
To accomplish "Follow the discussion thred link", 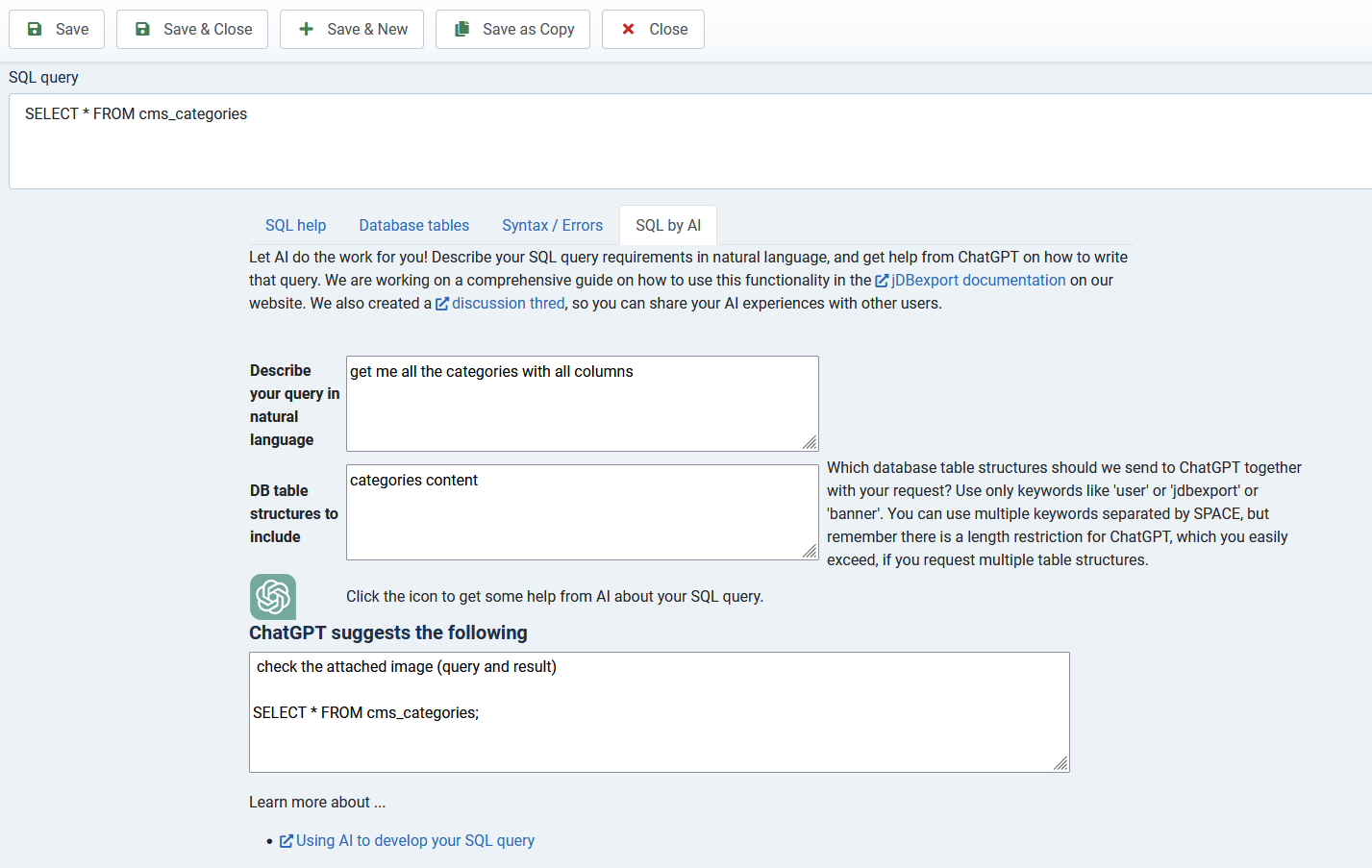I will [508, 304].
